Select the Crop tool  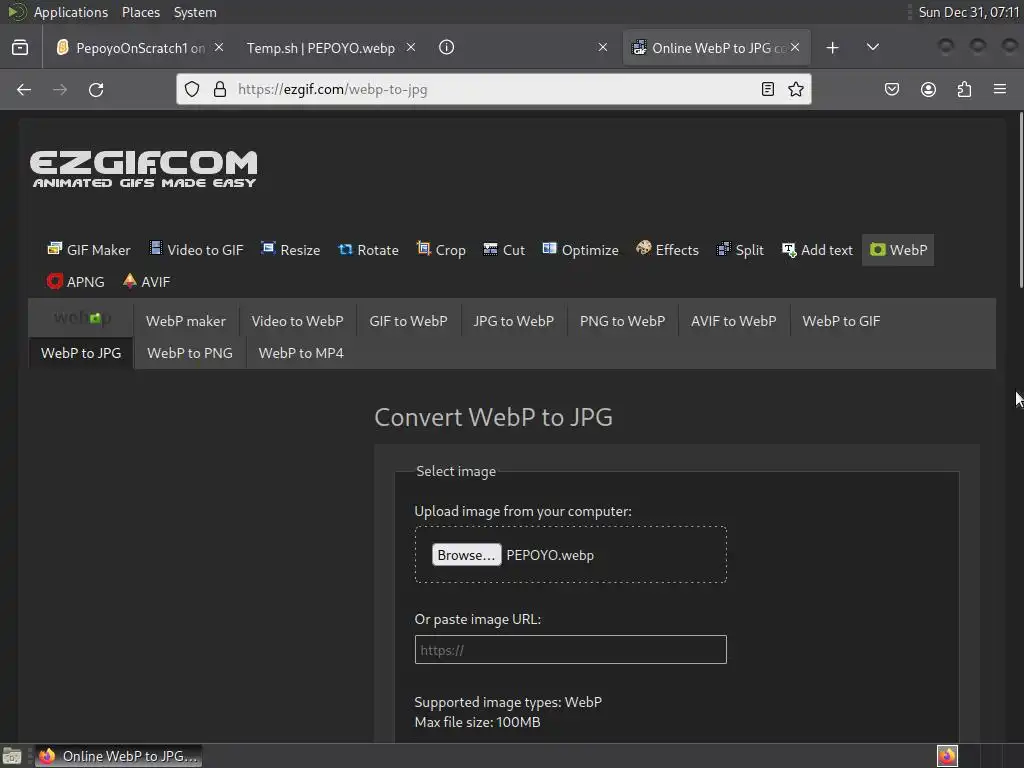(x=441, y=250)
